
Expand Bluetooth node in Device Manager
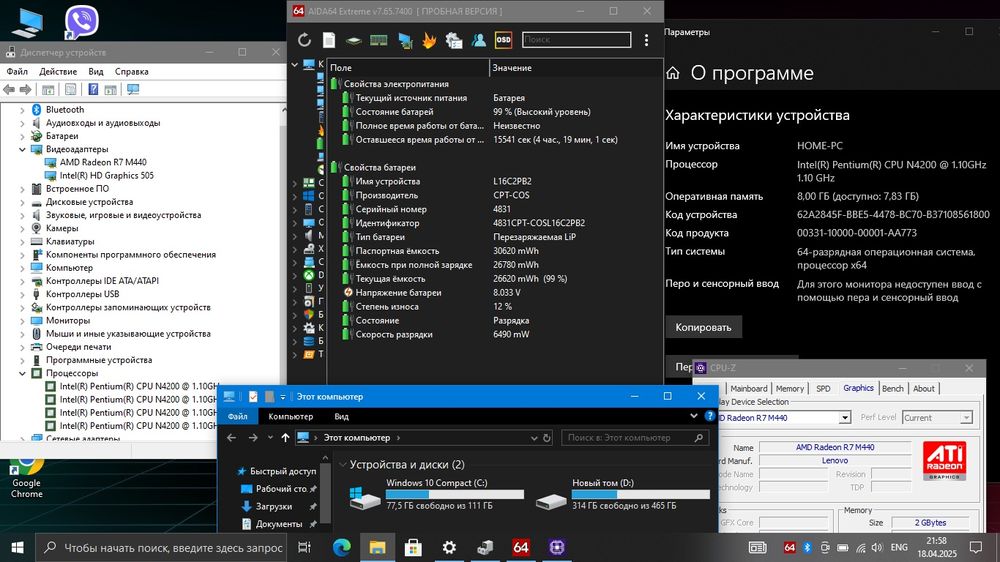point(22,110)
